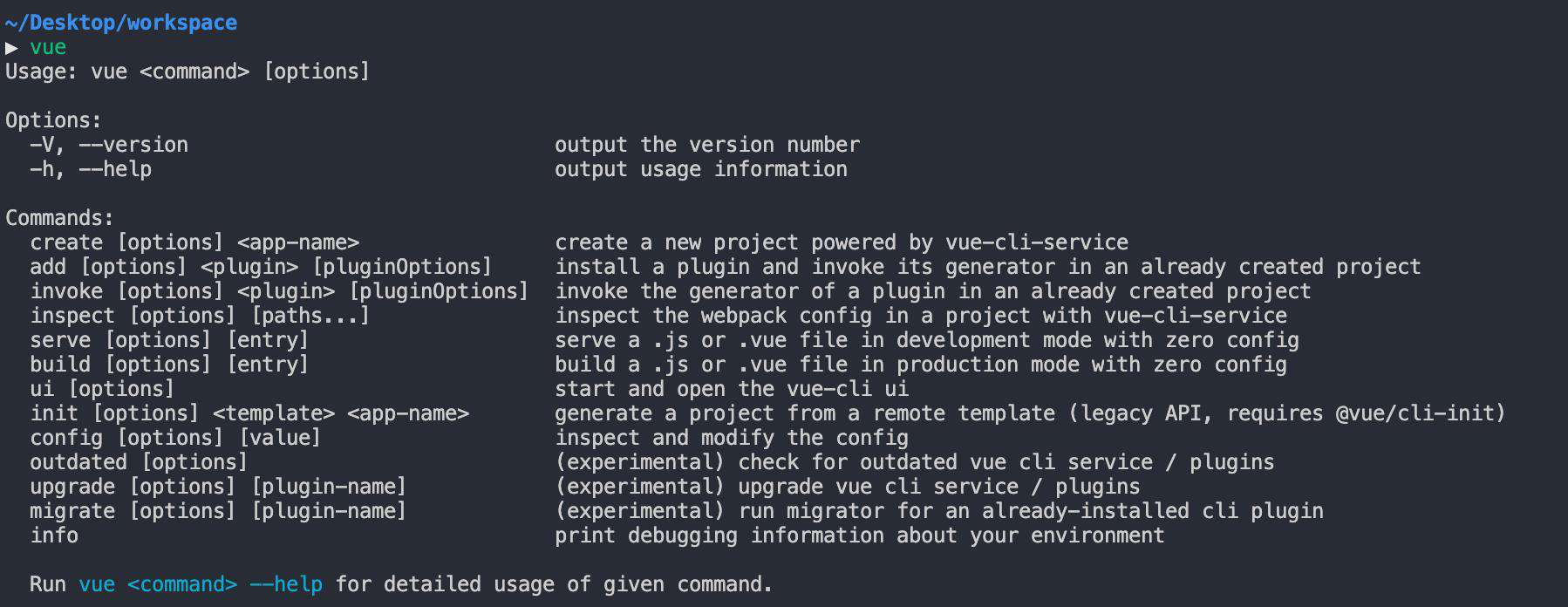This screenshot has height=607, width=1568.
Task: Click the upgrade command entry
Action: tap(218, 487)
